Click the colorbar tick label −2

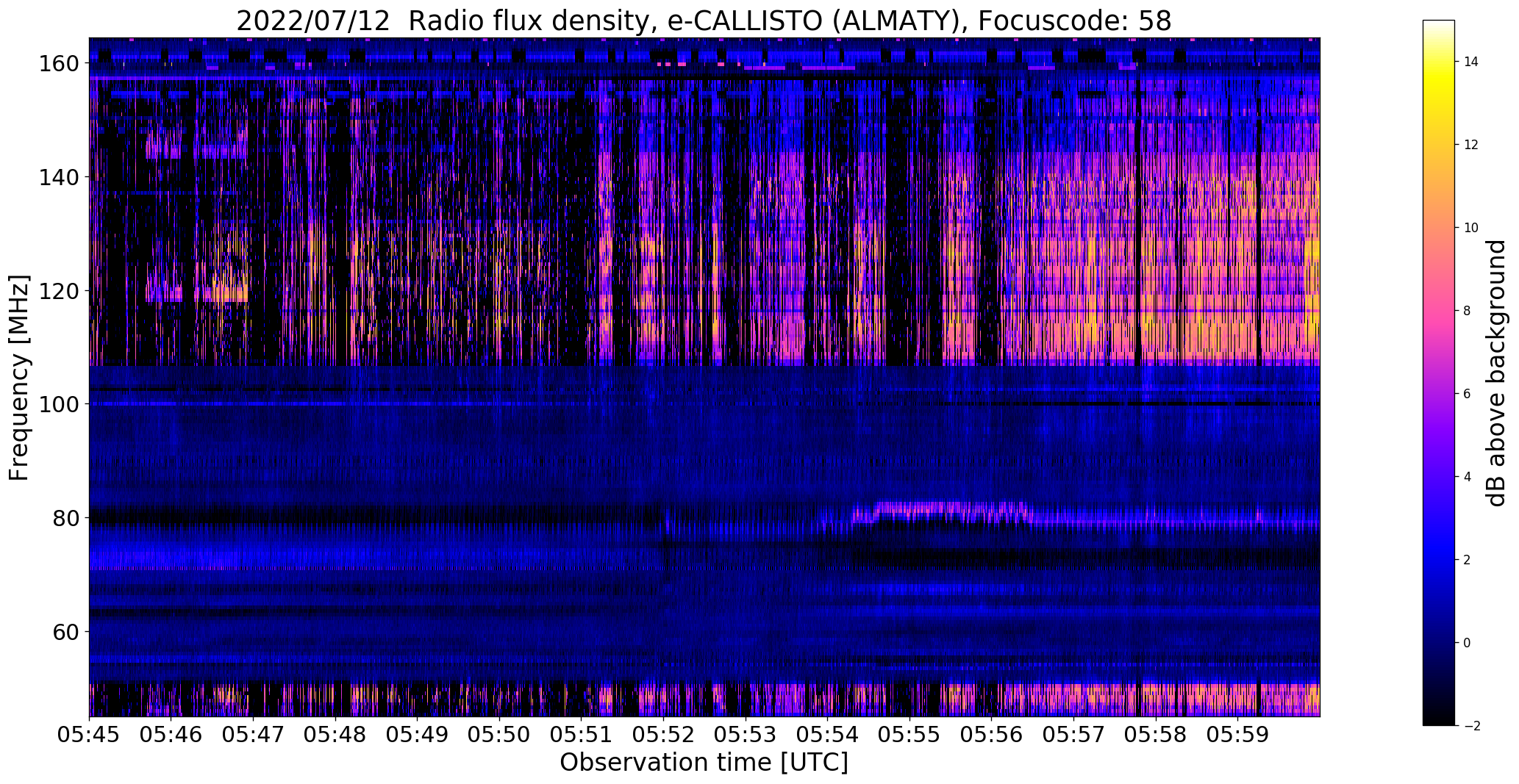(x=1471, y=726)
